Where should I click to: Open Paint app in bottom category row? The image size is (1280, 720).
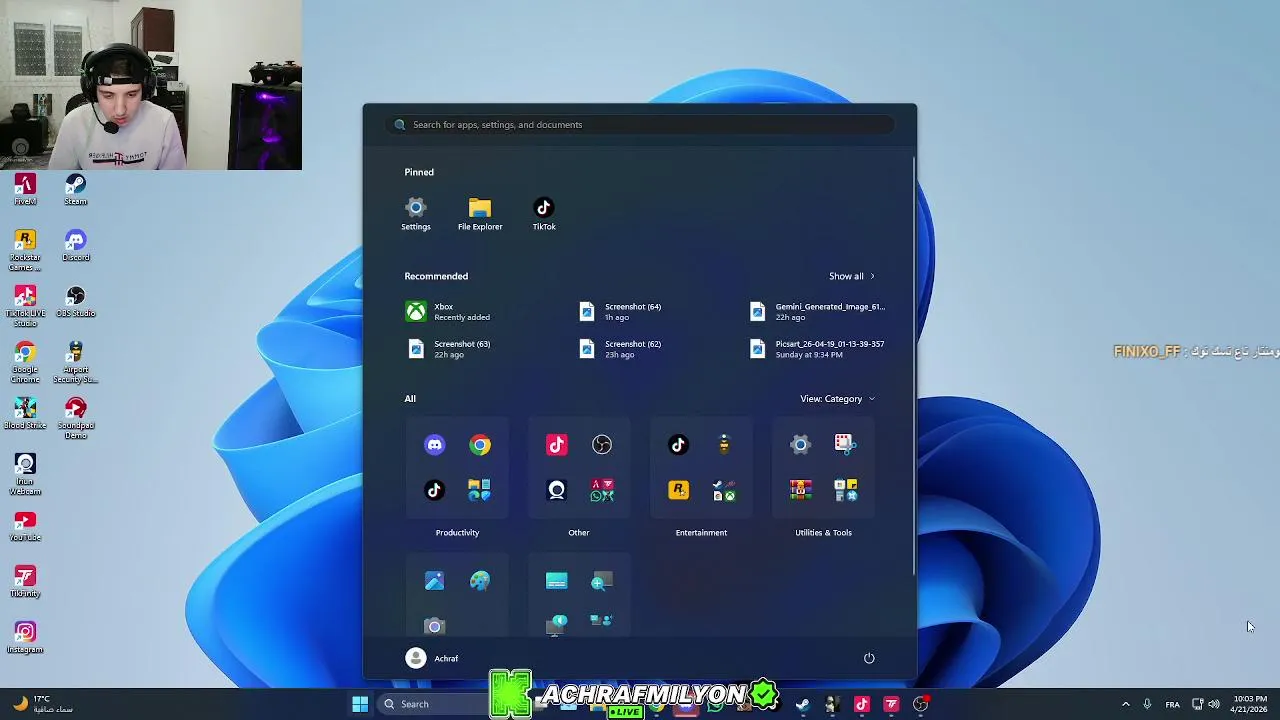click(x=480, y=581)
